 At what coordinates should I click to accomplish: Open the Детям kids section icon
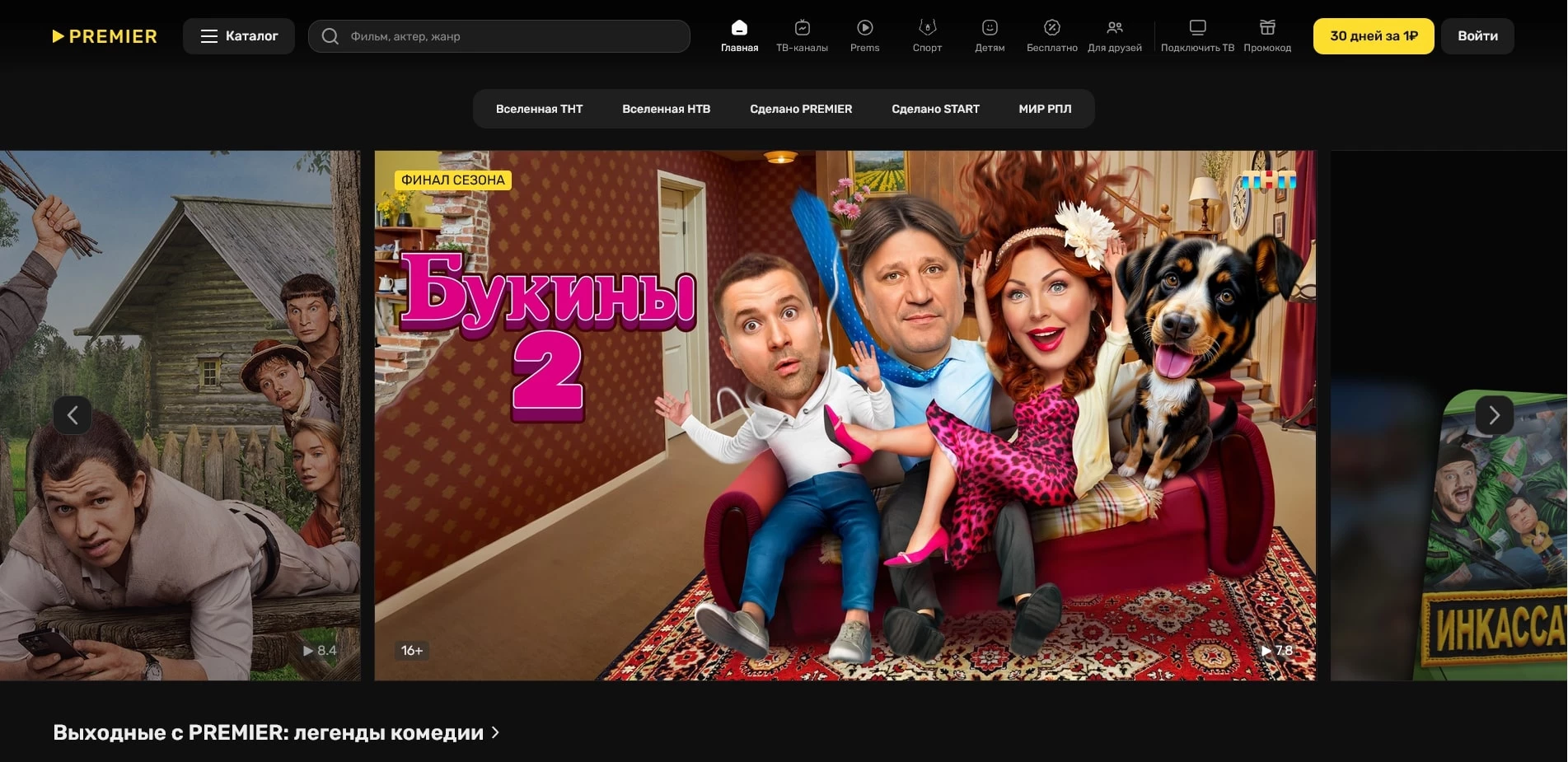click(989, 26)
